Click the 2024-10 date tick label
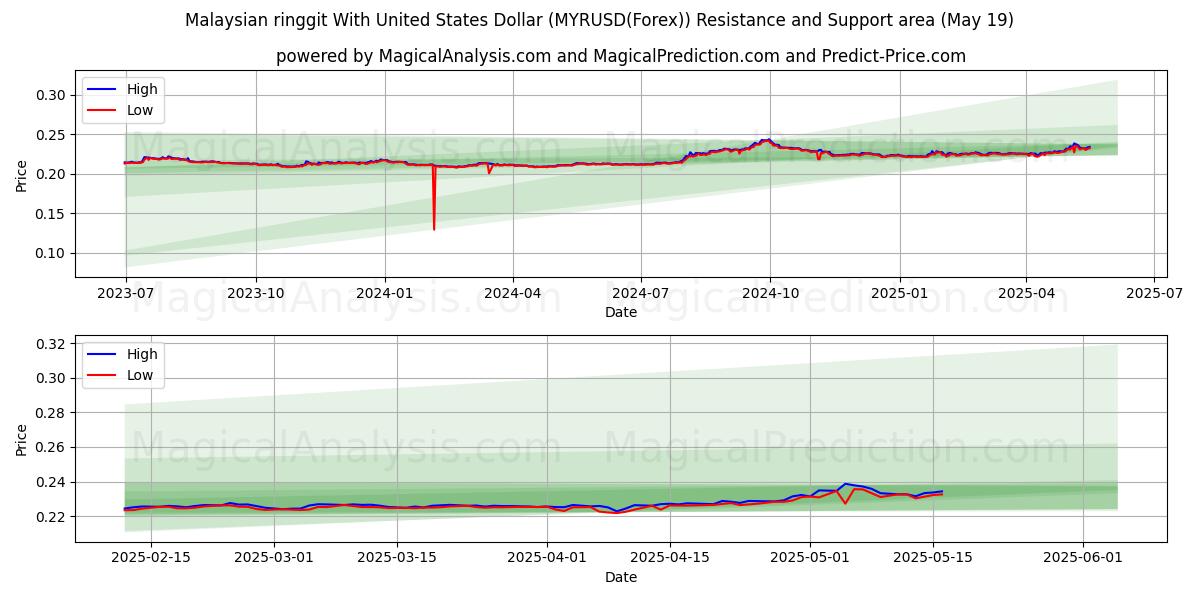 (770, 294)
